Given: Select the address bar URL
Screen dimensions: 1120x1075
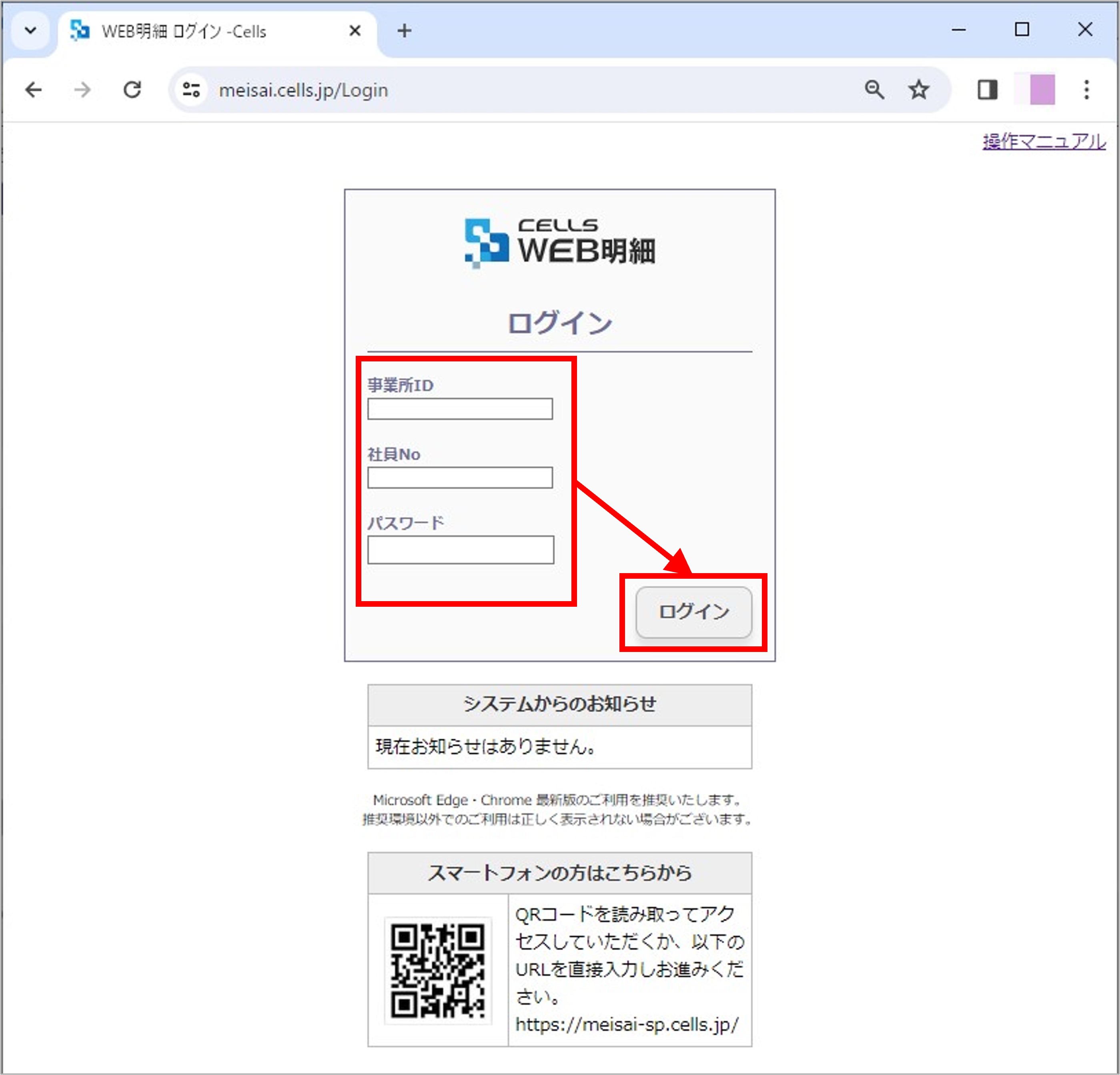Looking at the screenshot, I should click(303, 90).
